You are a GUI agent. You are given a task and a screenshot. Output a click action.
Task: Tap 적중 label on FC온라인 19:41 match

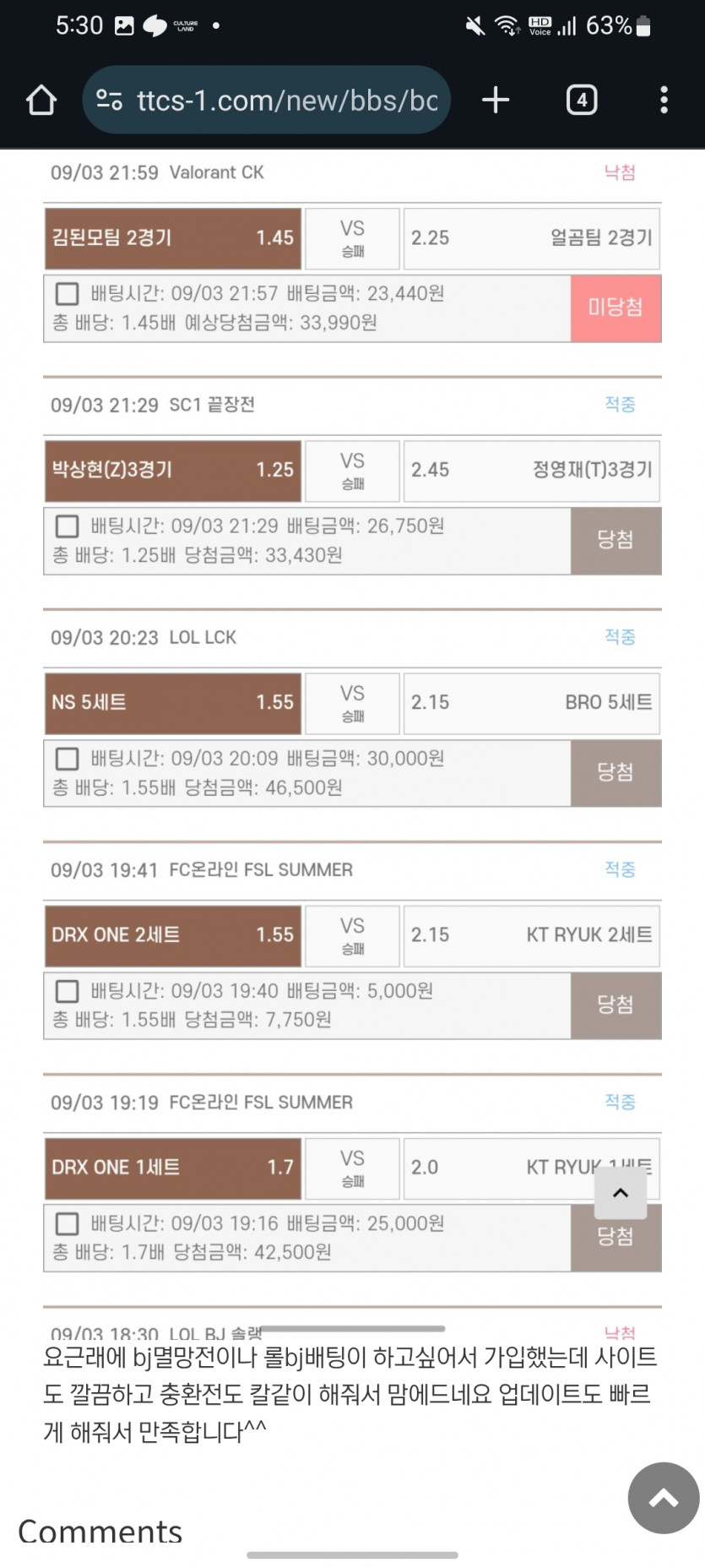point(620,869)
